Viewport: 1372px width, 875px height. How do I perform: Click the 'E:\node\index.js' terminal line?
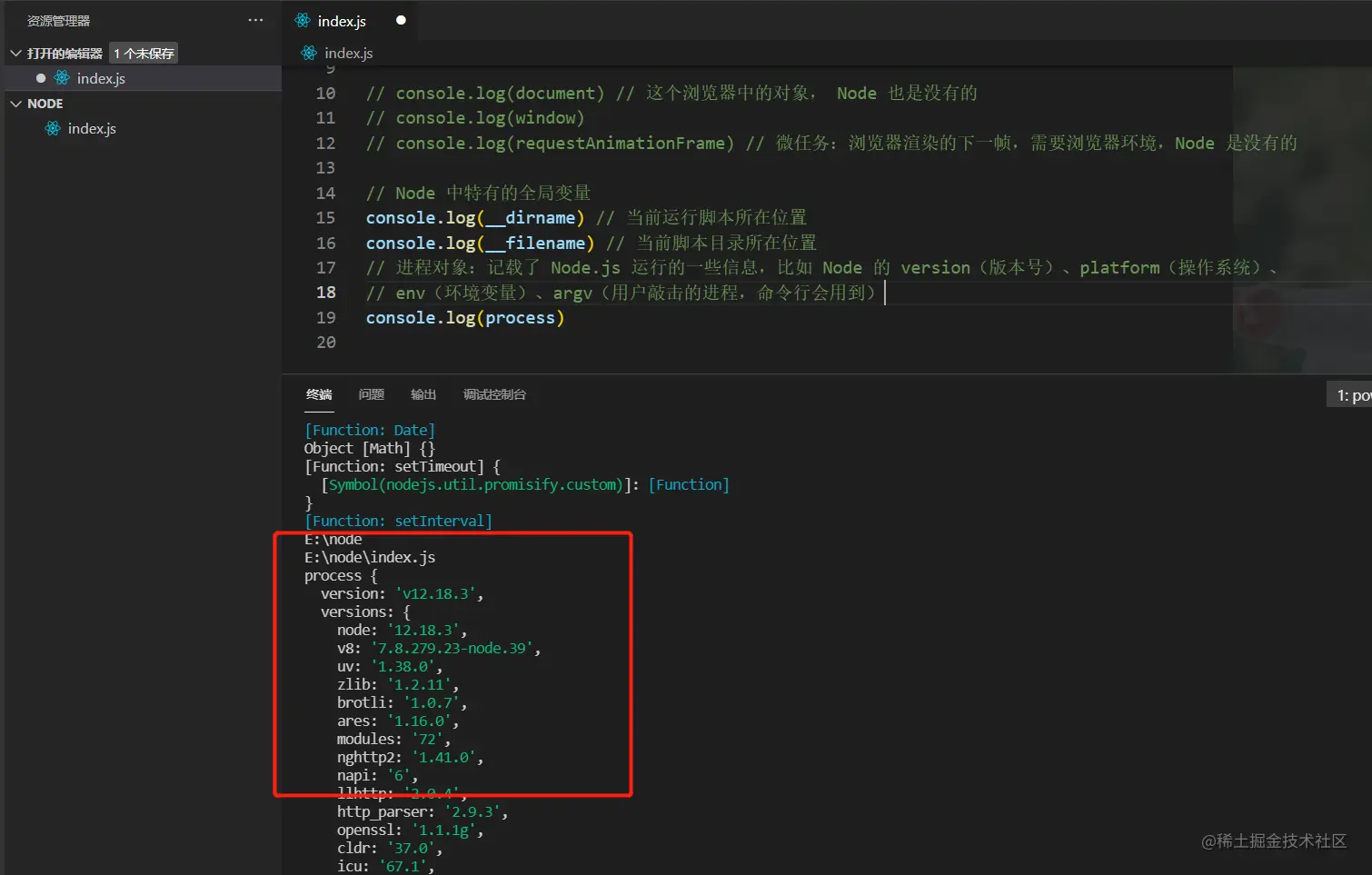click(370, 557)
